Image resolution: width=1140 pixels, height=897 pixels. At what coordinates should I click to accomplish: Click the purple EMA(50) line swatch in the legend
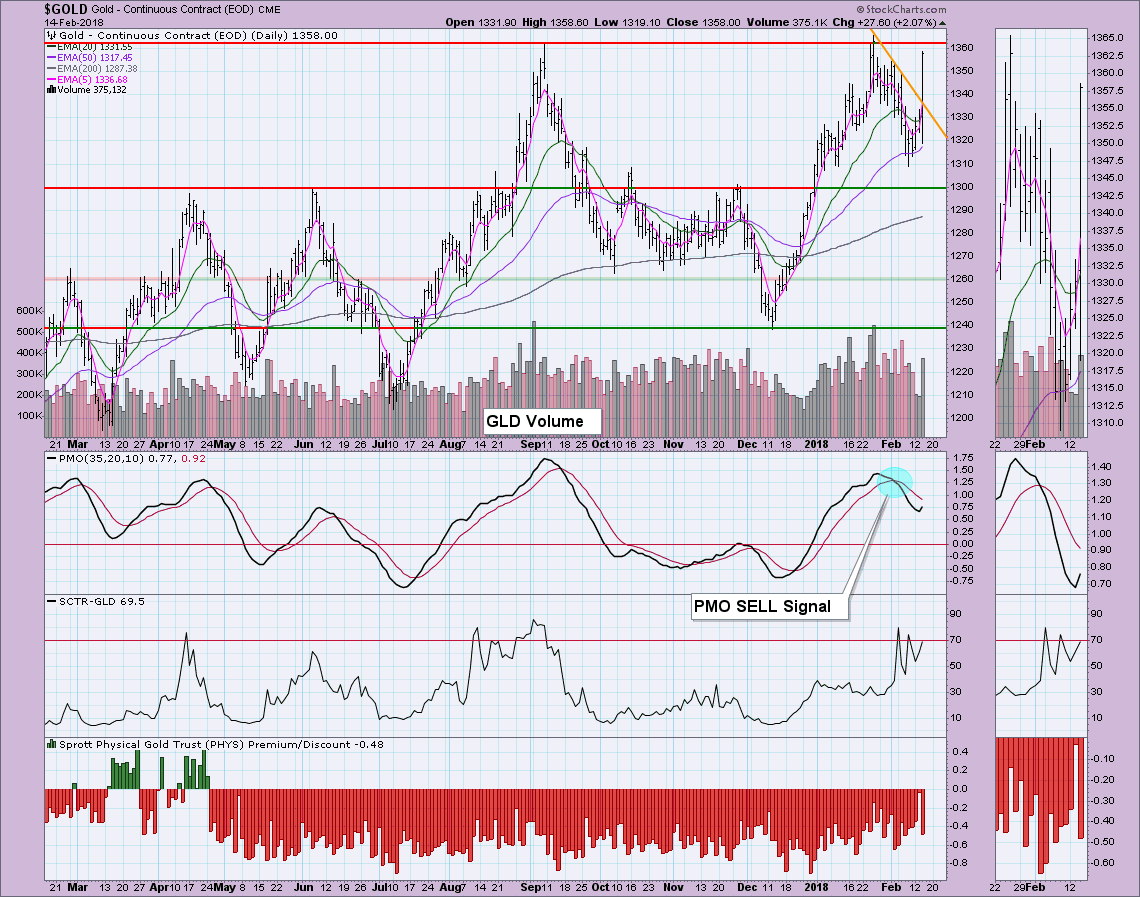coord(51,57)
